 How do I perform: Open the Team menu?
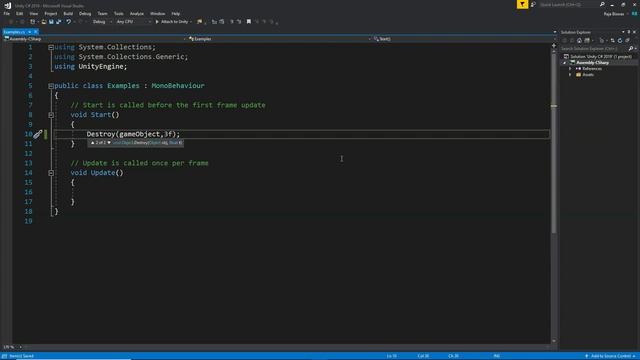[102, 13]
